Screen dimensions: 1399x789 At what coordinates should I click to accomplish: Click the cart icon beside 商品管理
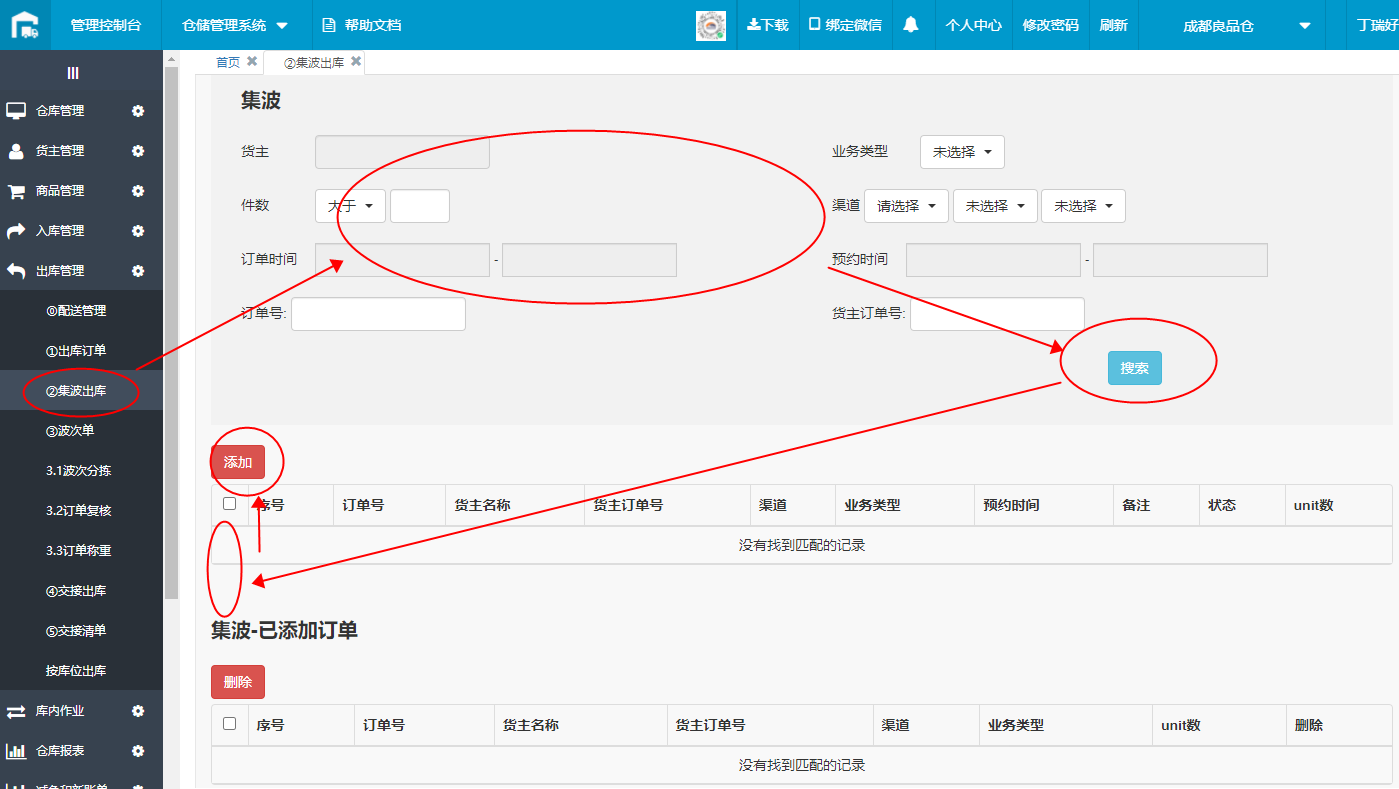tap(16, 191)
